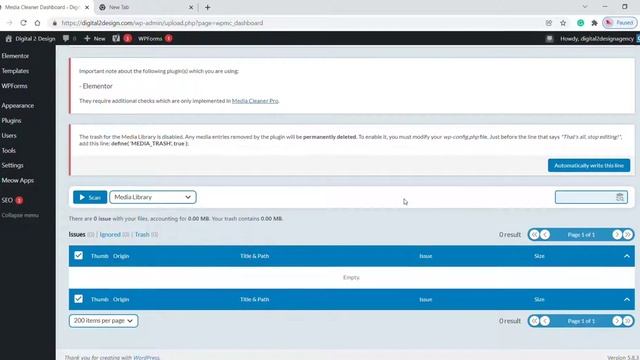Screen dimensions: 640x360
Task: Open Meow Apps in the sidebar
Action: [x=18, y=180]
